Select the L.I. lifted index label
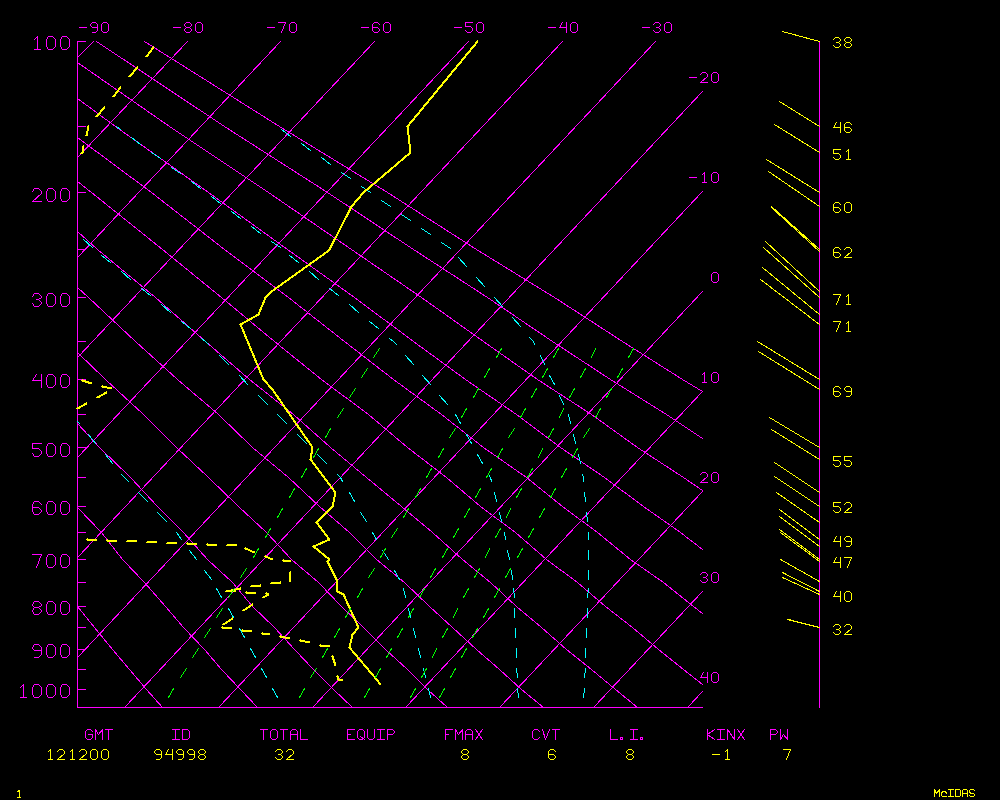Image resolution: width=1000 pixels, height=800 pixels. point(627,735)
